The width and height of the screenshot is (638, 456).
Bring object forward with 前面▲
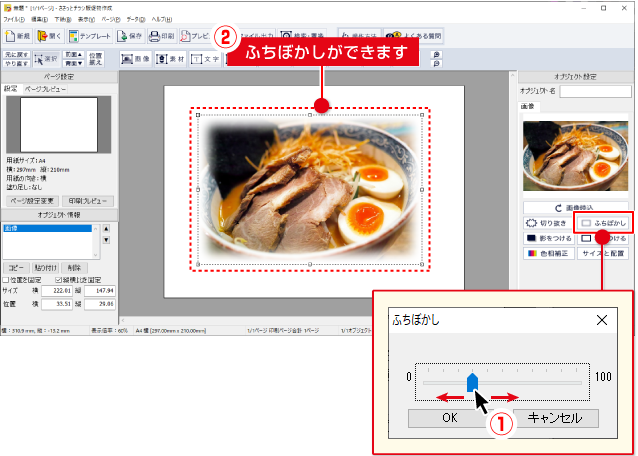(74, 55)
